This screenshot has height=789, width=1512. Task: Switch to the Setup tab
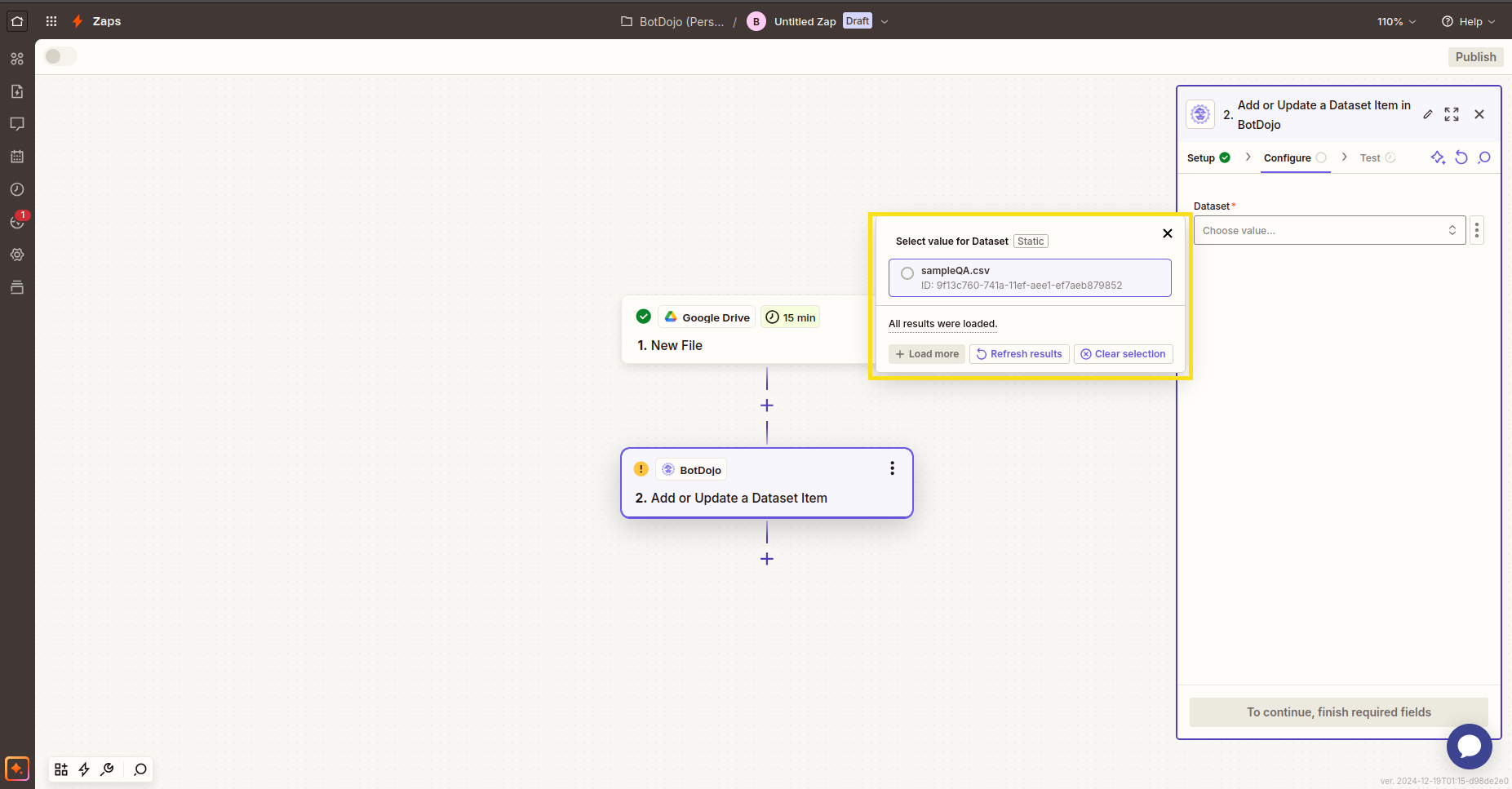click(1208, 157)
